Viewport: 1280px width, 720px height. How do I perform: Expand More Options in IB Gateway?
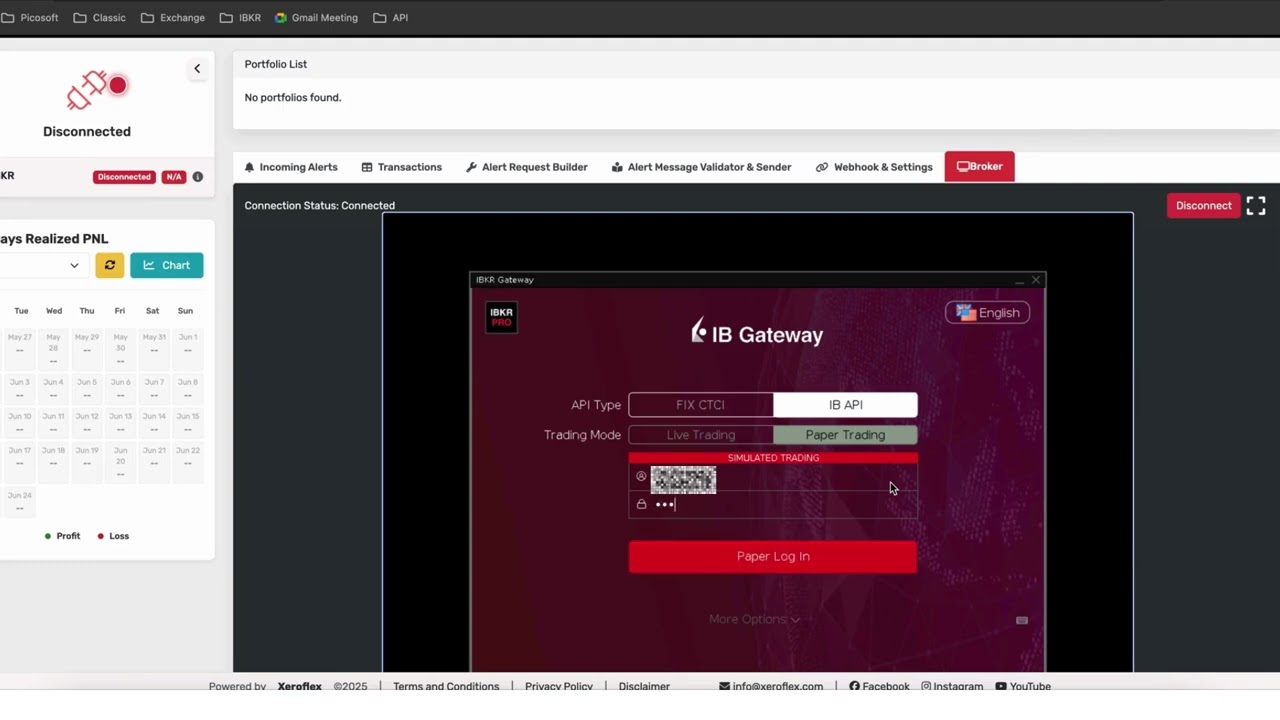tap(755, 619)
